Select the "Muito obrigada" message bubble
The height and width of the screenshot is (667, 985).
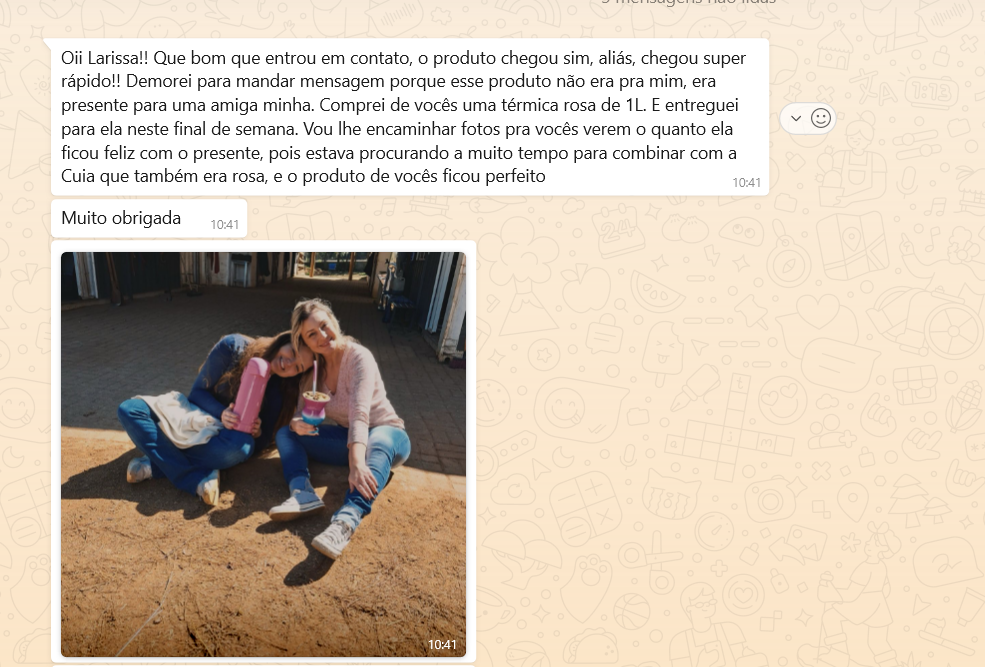[149, 219]
